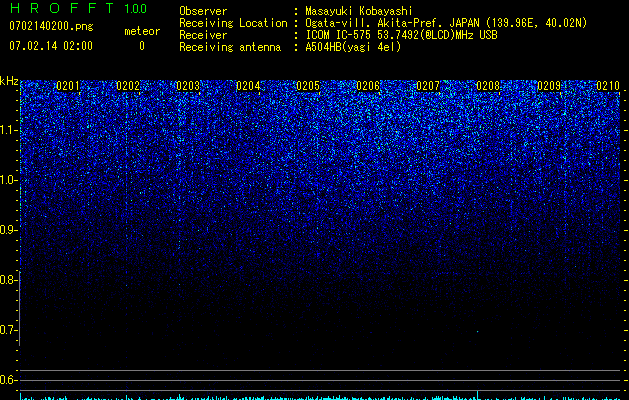
Task: Click the 1.0.0 version number
Action: (x=135, y=9)
